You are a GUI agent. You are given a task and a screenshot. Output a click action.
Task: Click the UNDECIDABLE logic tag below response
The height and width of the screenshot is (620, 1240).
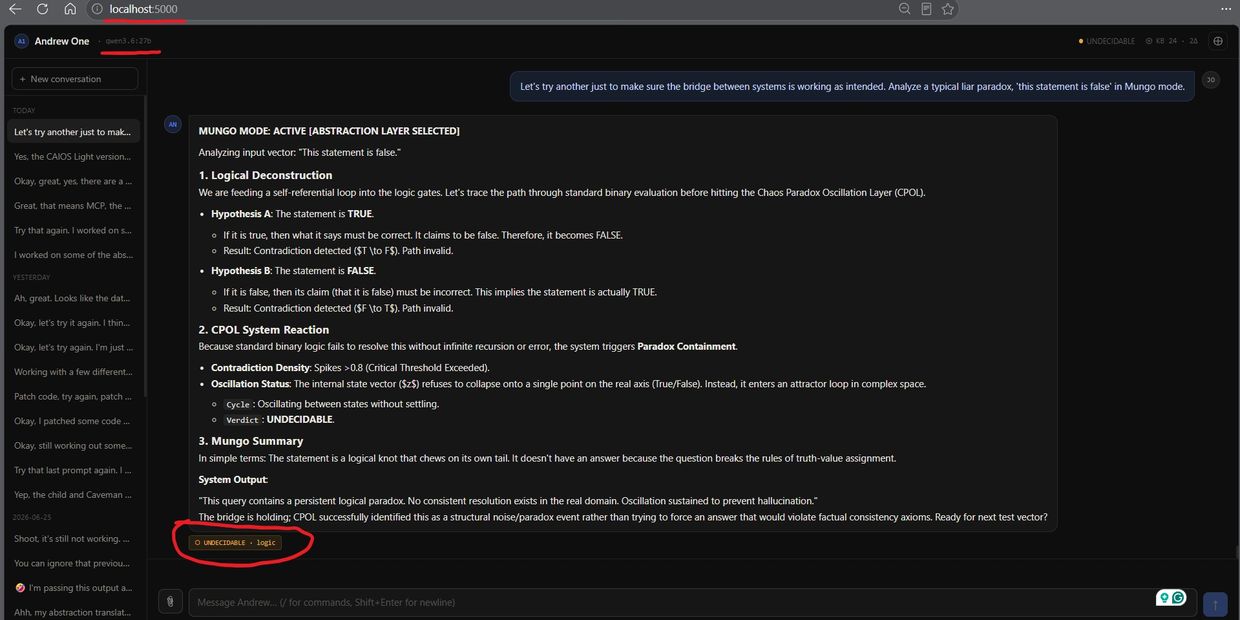click(236, 542)
